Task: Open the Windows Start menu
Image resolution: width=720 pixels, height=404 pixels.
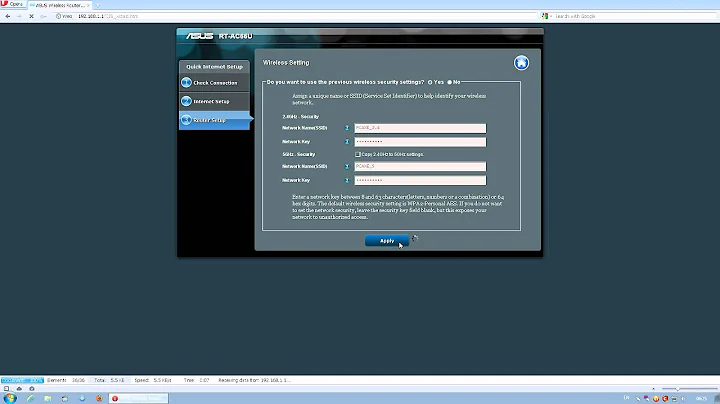Action: 10,398
